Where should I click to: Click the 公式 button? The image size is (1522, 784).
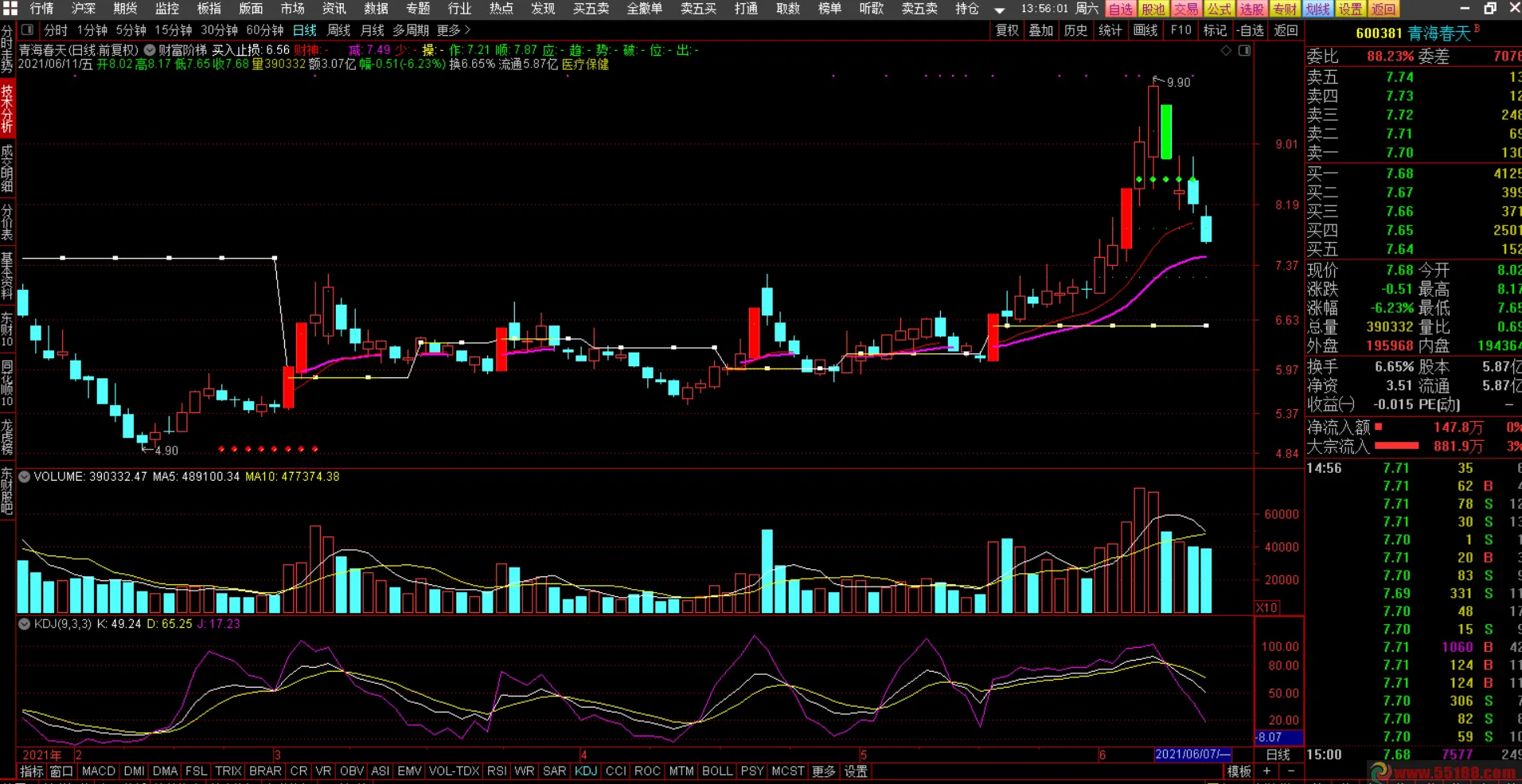tap(1219, 10)
